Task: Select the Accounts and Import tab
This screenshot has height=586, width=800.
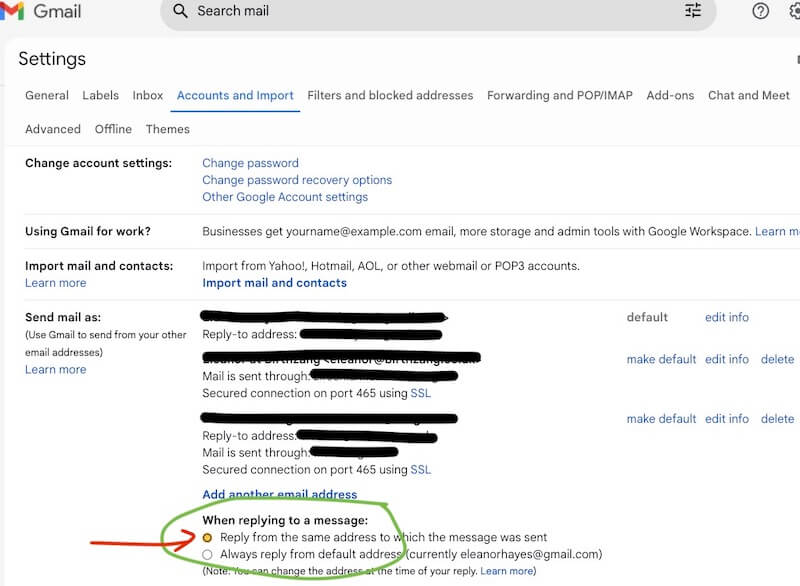Action: coord(235,95)
